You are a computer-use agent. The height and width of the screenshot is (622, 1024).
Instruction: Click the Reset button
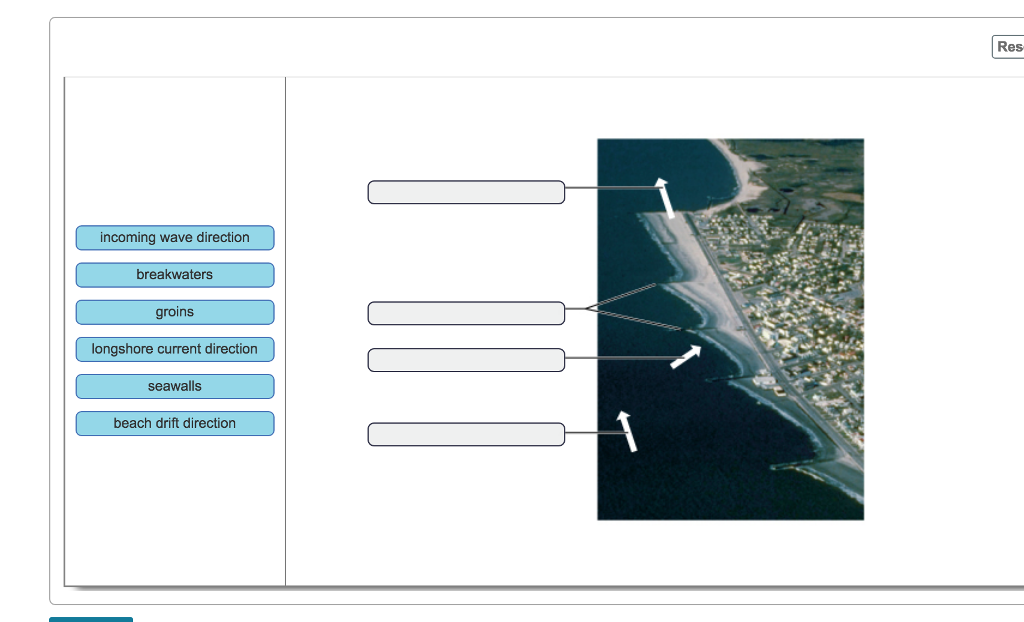(1008, 46)
